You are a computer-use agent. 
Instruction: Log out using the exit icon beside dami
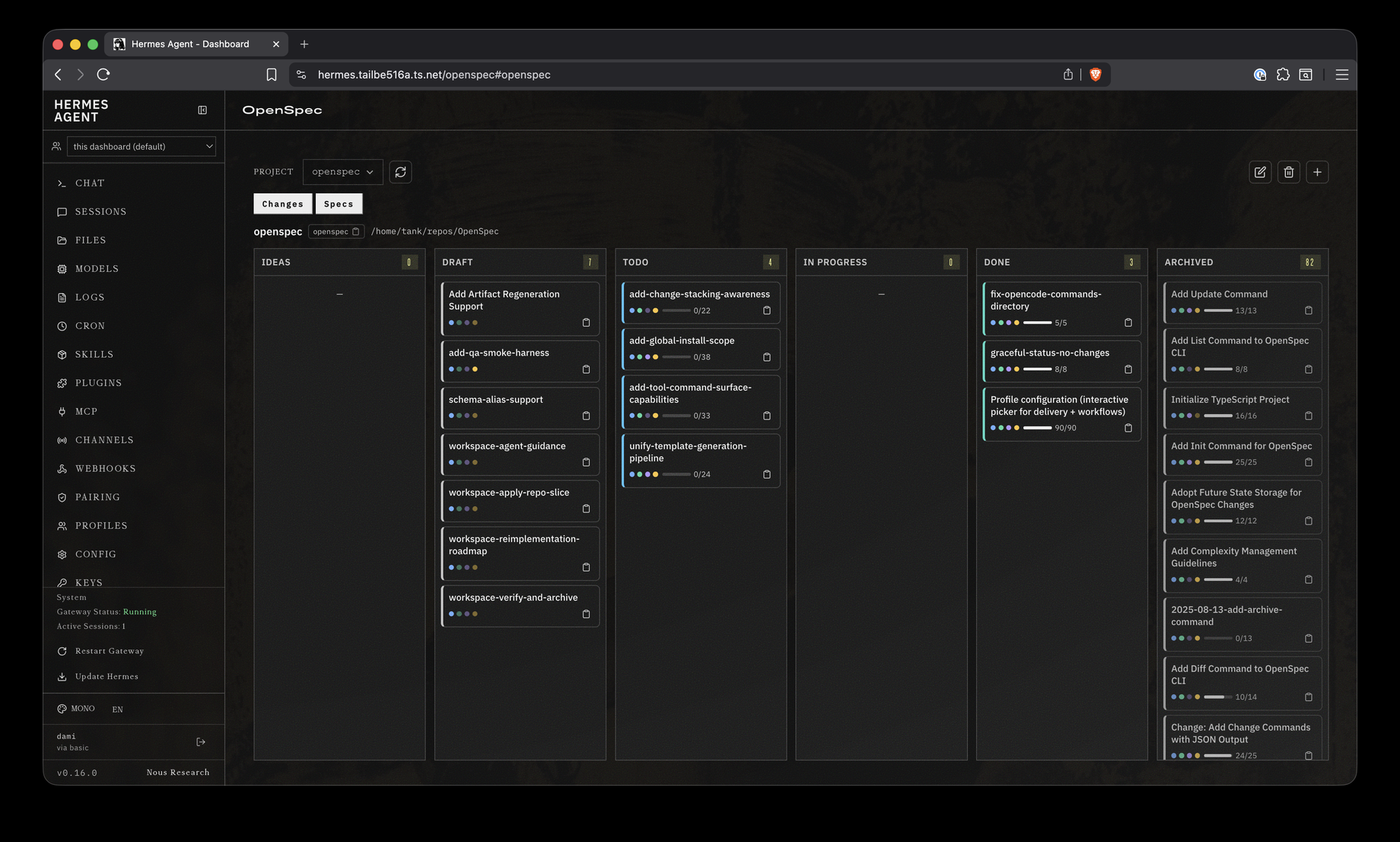point(201,742)
